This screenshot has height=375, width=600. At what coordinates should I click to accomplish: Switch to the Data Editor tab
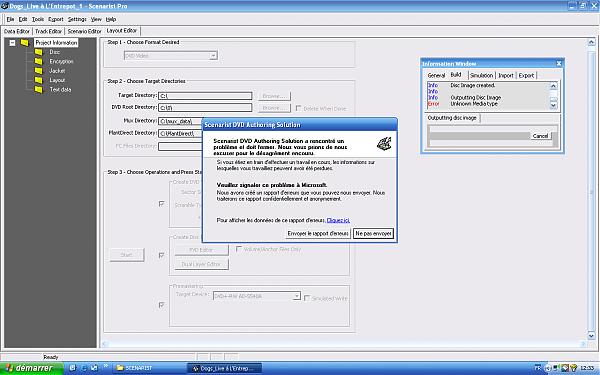click(17, 31)
